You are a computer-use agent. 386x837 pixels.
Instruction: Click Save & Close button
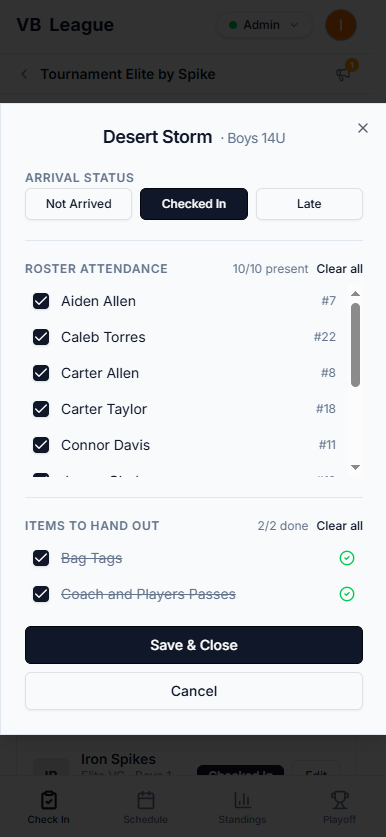(194, 645)
